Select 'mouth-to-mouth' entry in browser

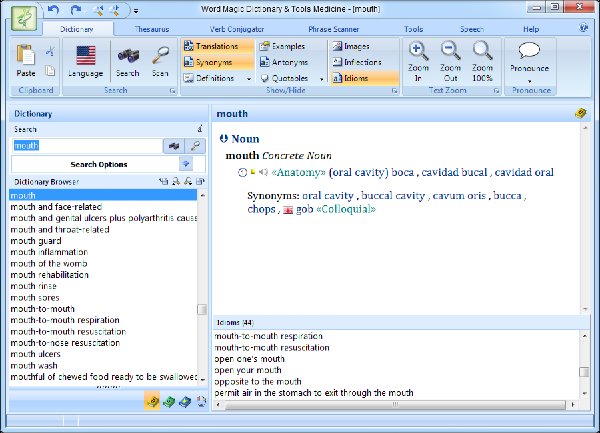42,309
